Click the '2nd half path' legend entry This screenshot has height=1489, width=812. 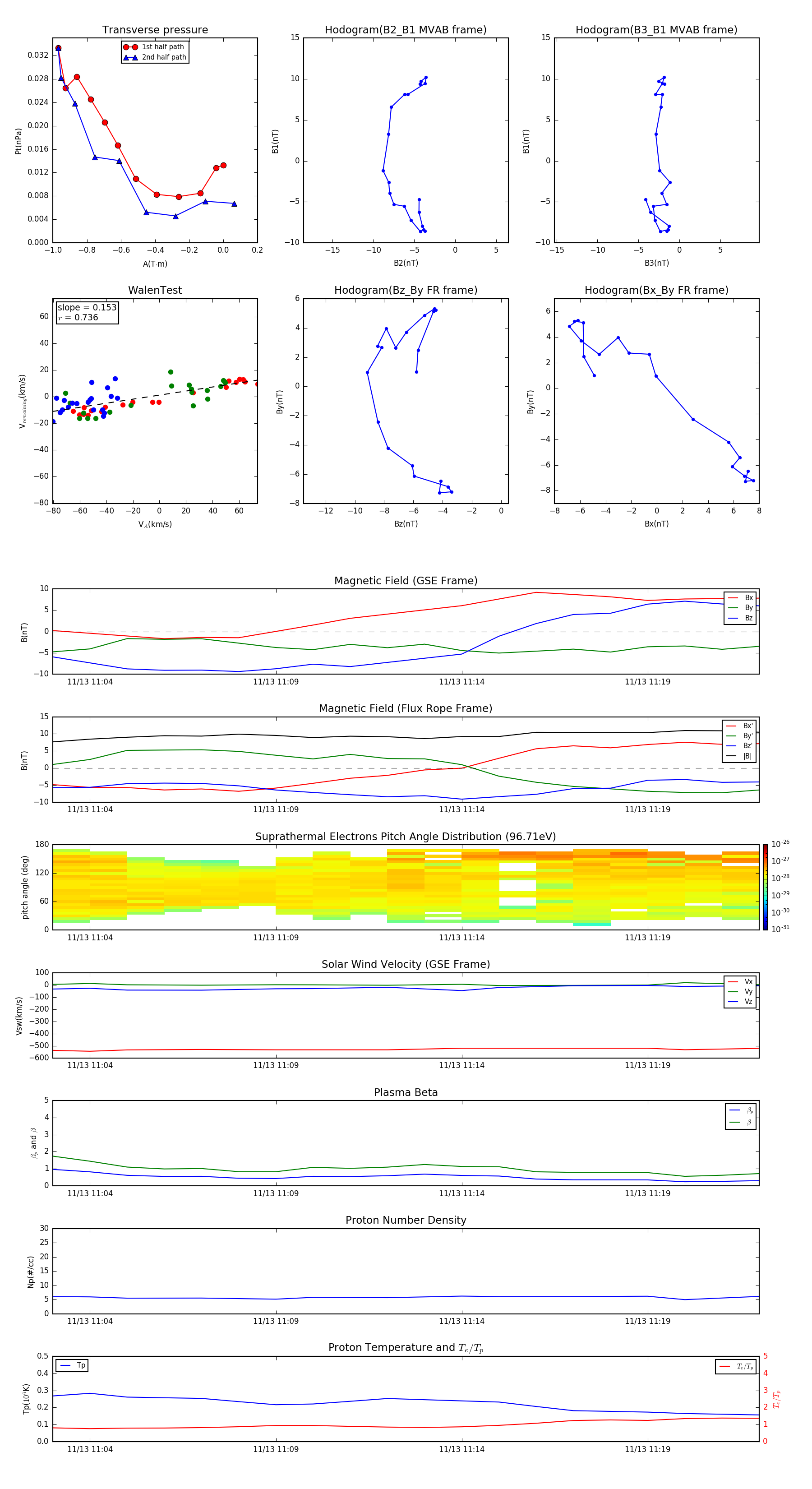pyautogui.click(x=156, y=57)
